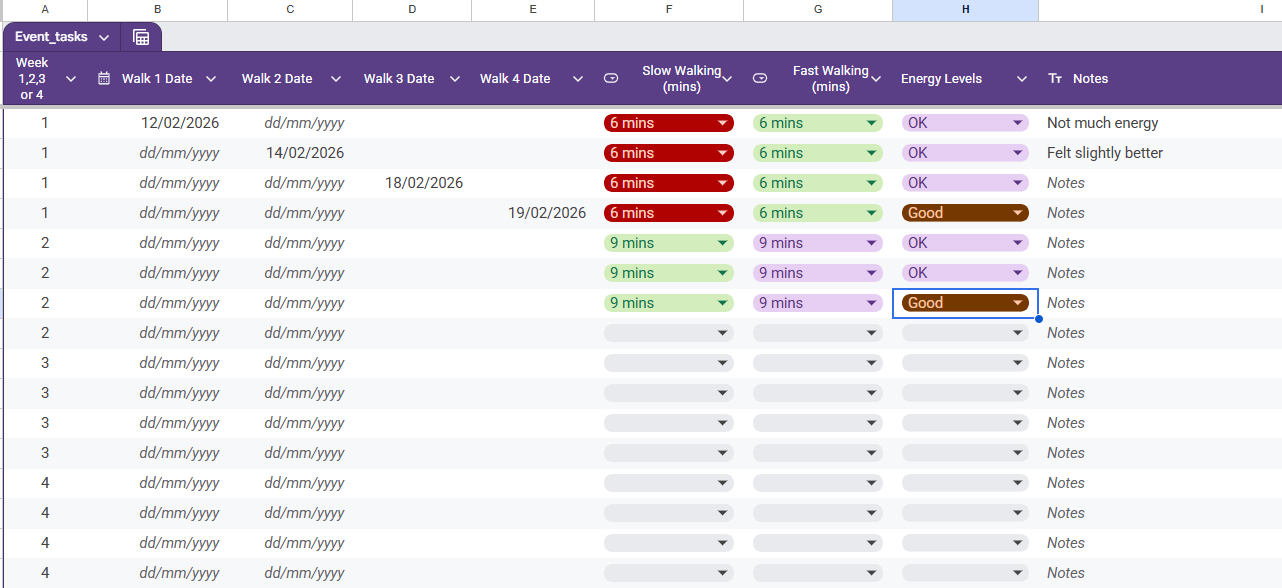The width and height of the screenshot is (1282, 588).
Task: Click the dropdown-type icon in Slow Walking header
Action: (611, 79)
